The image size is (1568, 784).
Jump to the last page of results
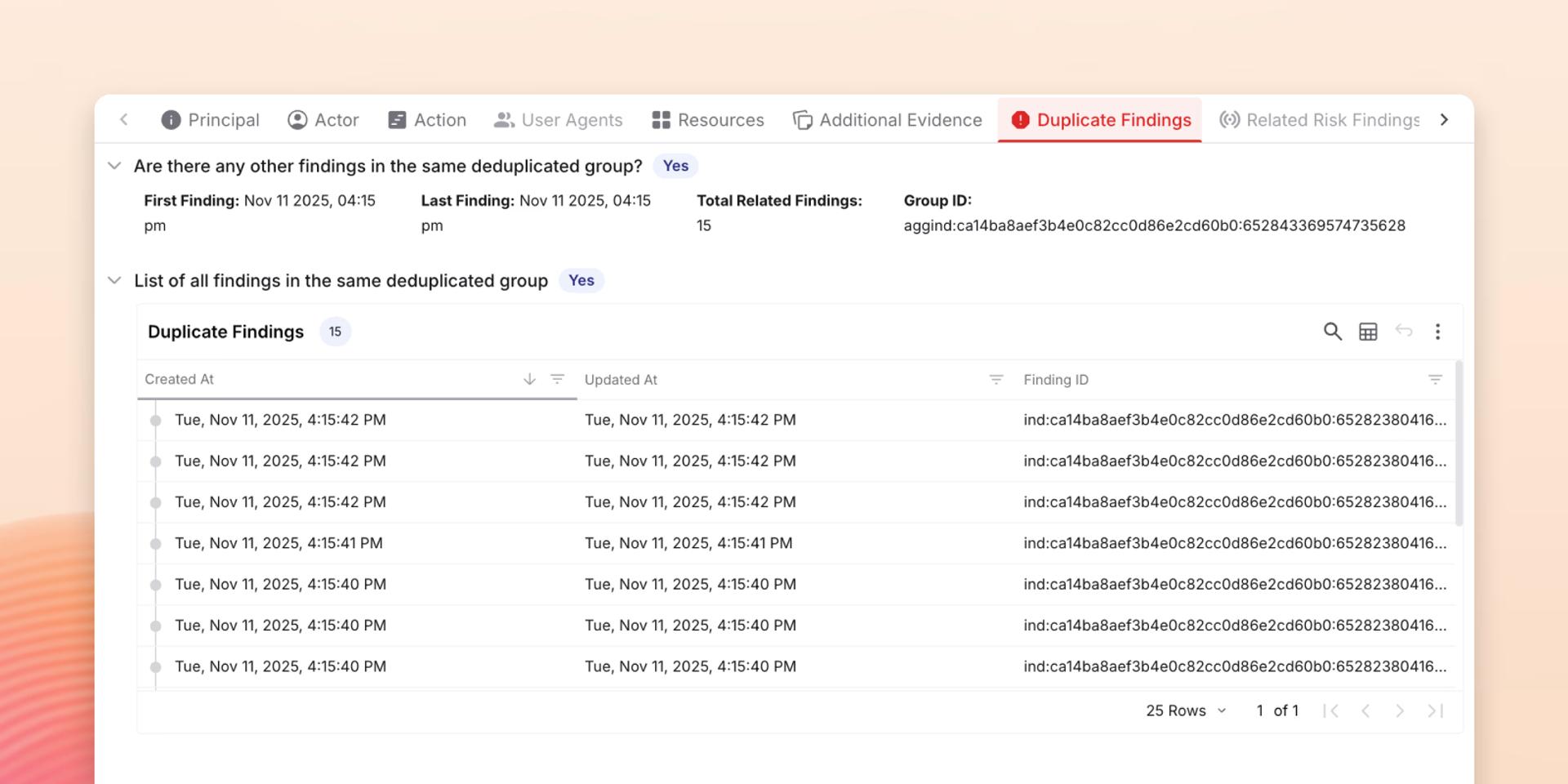tap(1436, 710)
